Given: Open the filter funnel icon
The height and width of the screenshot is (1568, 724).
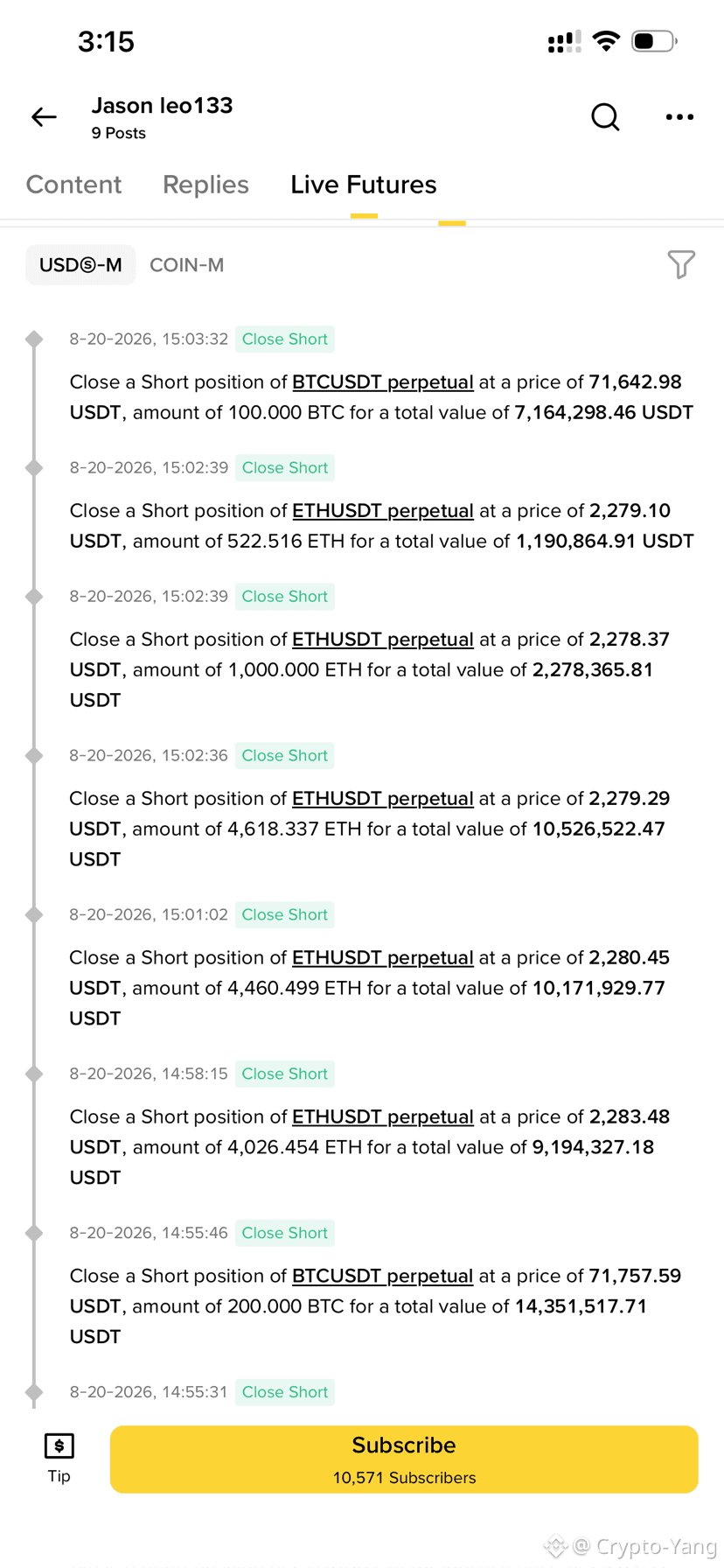Looking at the screenshot, I should 681,264.
